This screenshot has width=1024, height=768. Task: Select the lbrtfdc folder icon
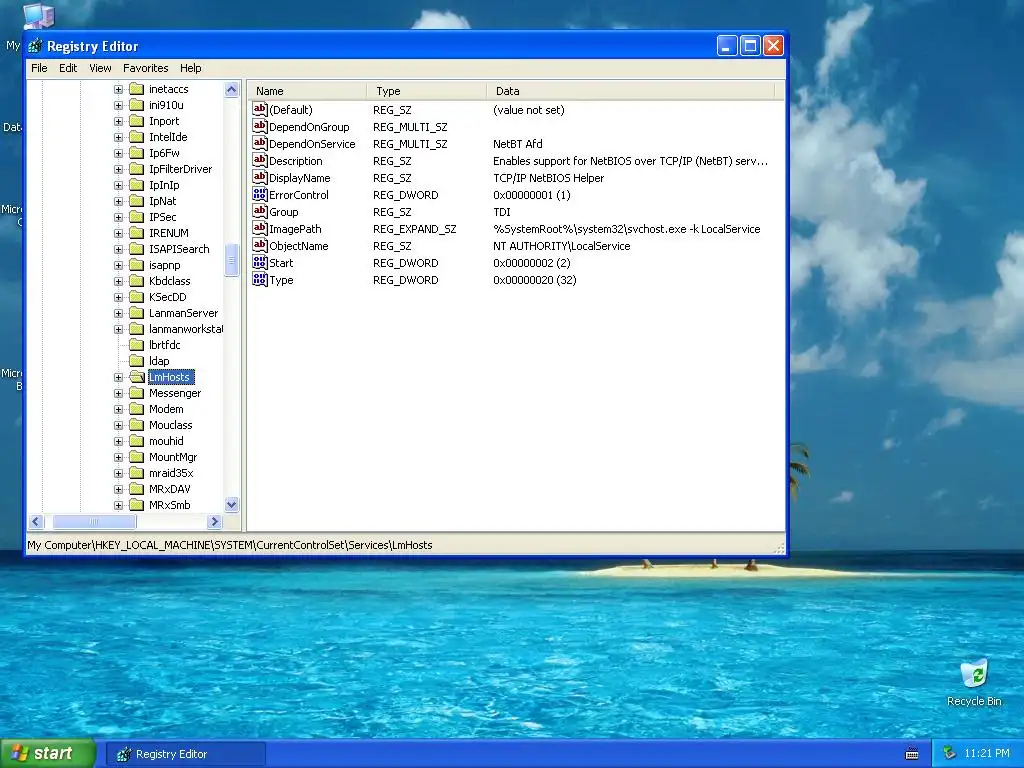click(136, 345)
